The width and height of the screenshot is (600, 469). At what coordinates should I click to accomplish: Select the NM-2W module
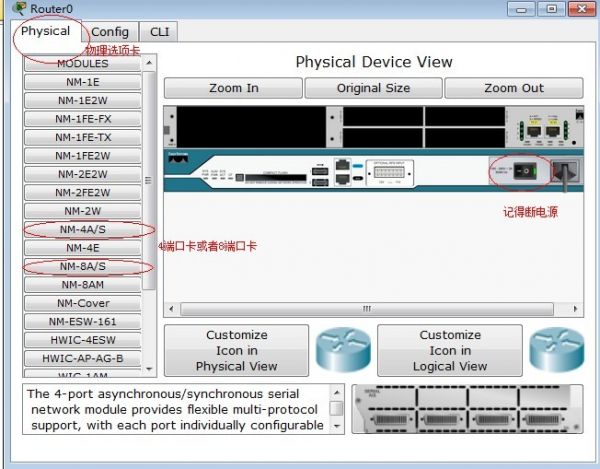[x=83, y=211]
